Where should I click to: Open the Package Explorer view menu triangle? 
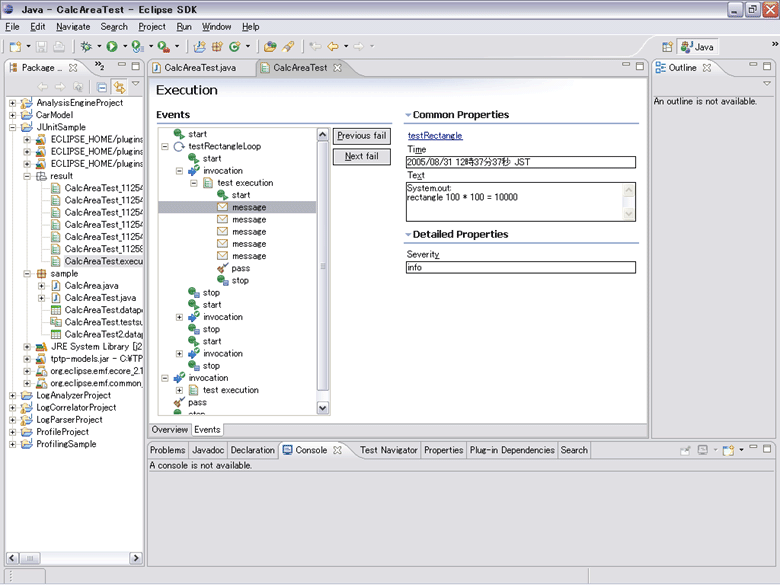click(135, 84)
